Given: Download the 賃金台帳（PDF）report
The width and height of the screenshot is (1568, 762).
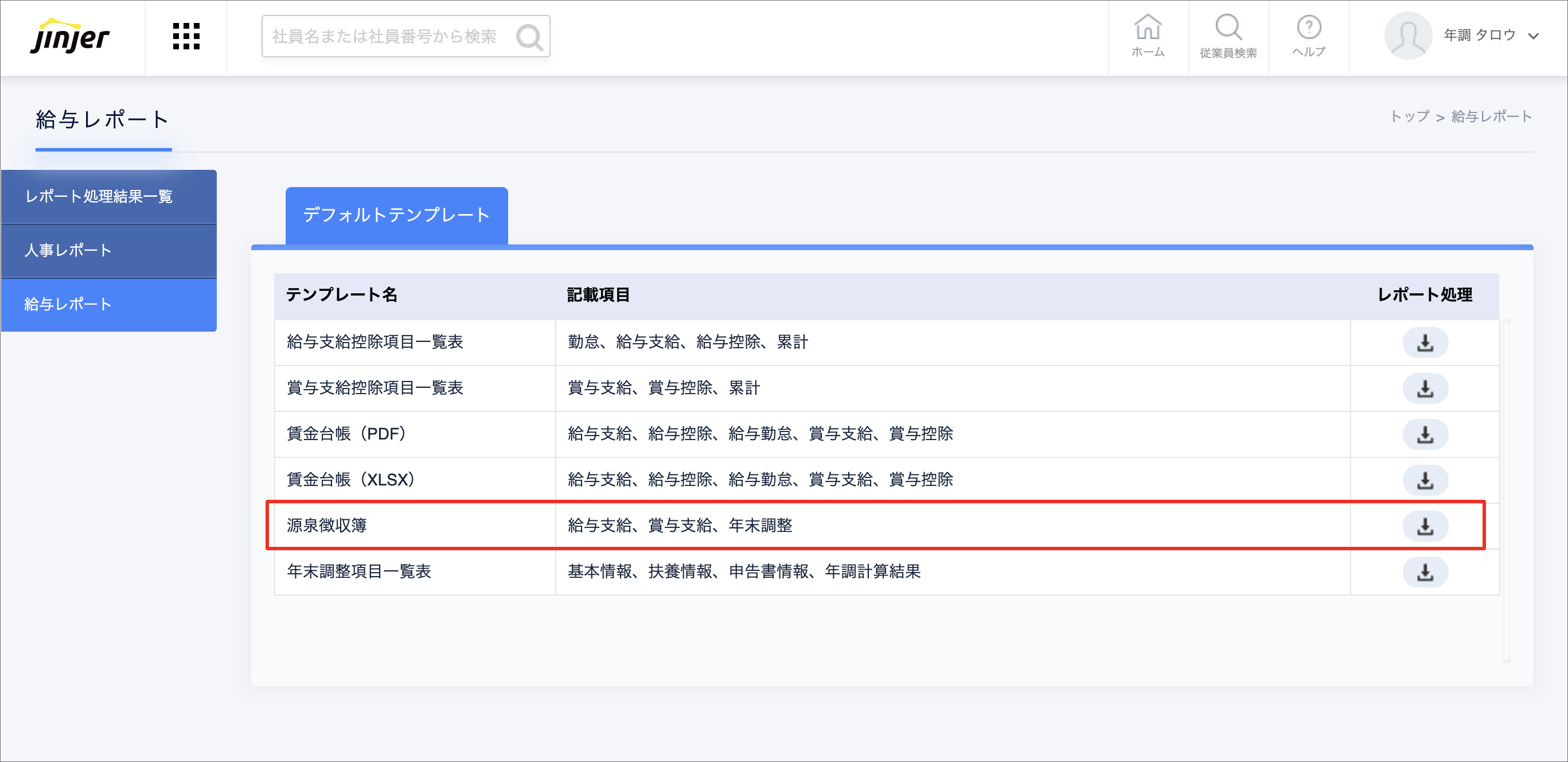Looking at the screenshot, I should 1425,434.
